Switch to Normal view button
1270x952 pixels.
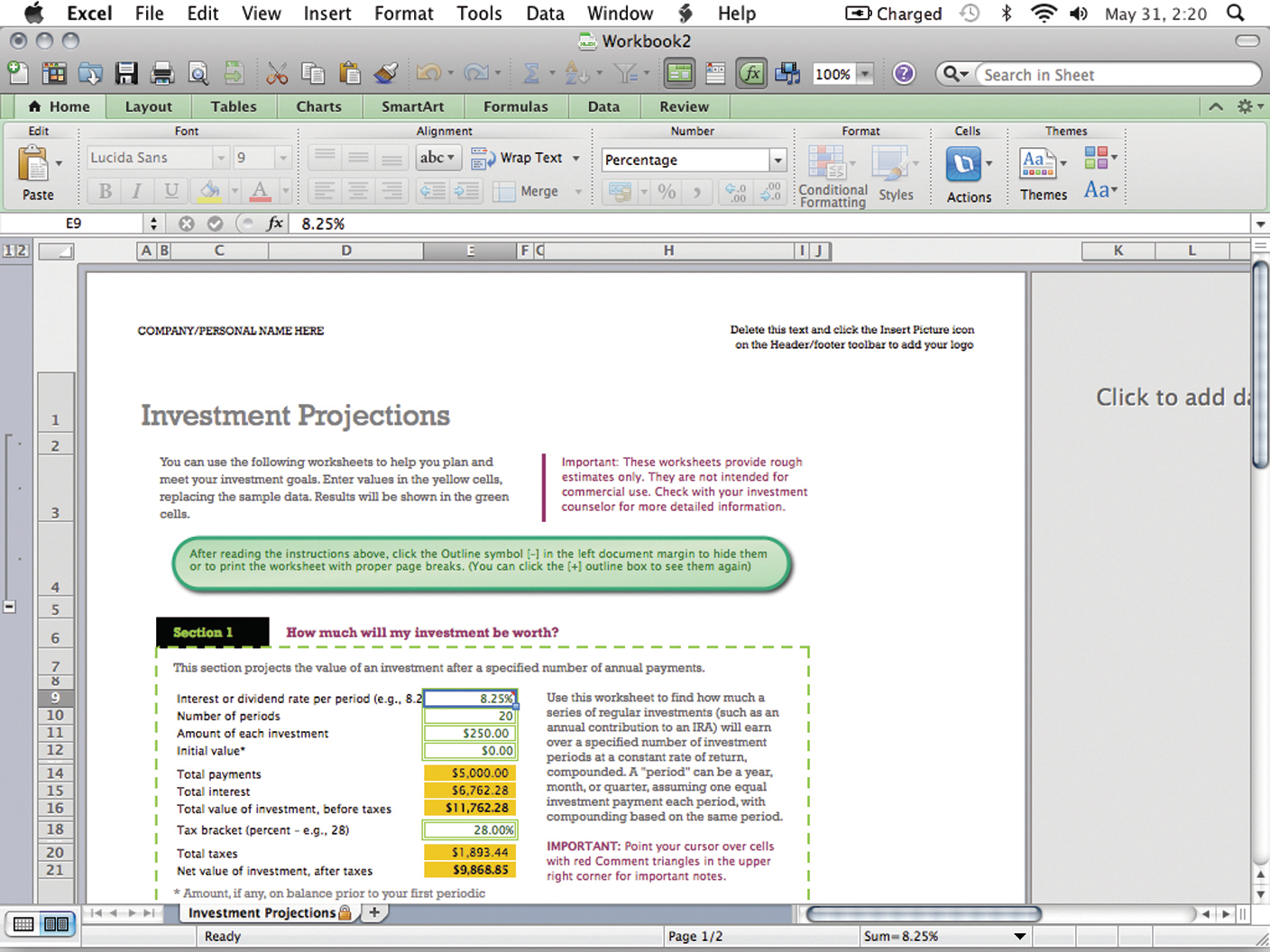pos(23,924)
